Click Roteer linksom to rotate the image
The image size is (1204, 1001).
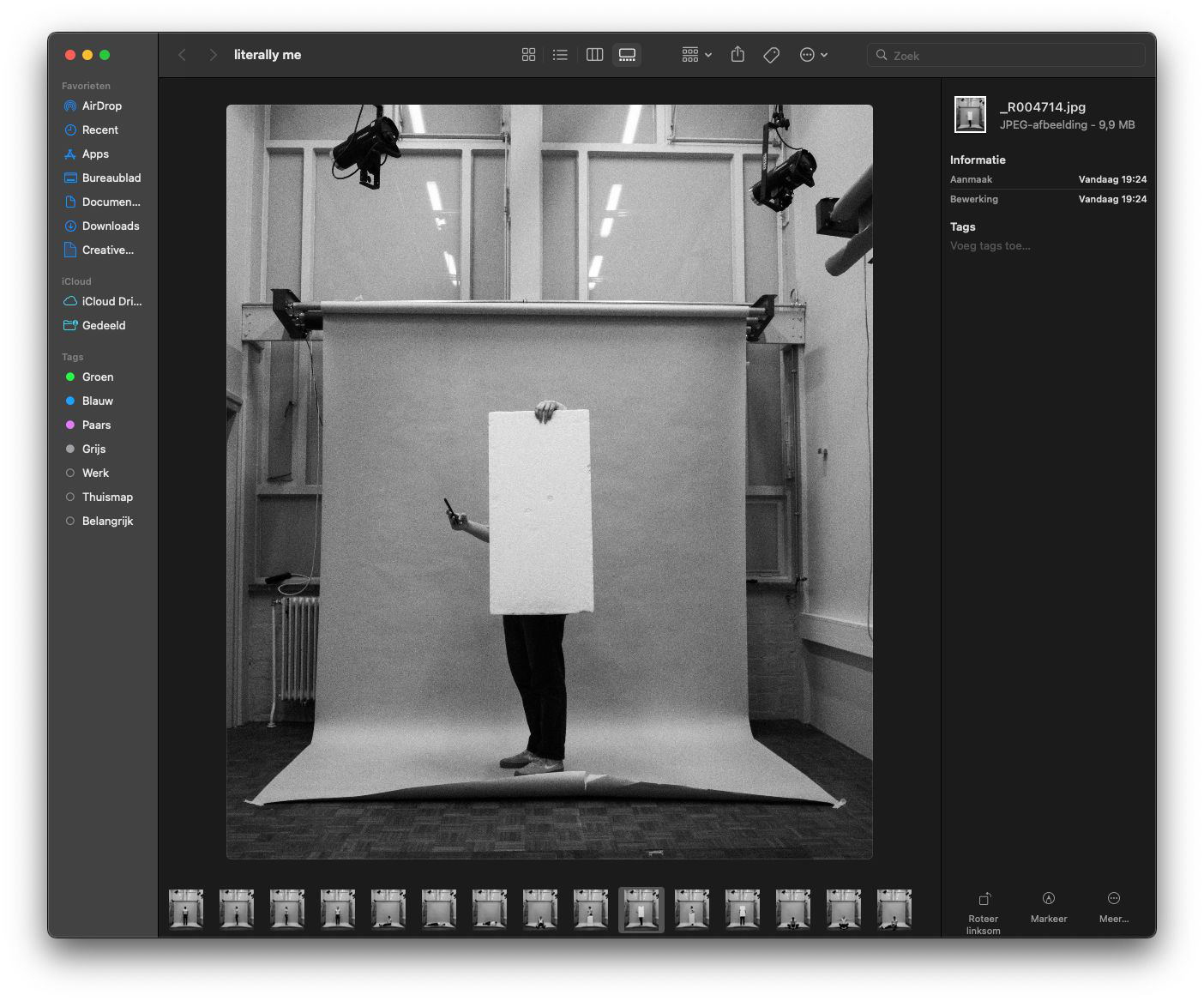984,913
